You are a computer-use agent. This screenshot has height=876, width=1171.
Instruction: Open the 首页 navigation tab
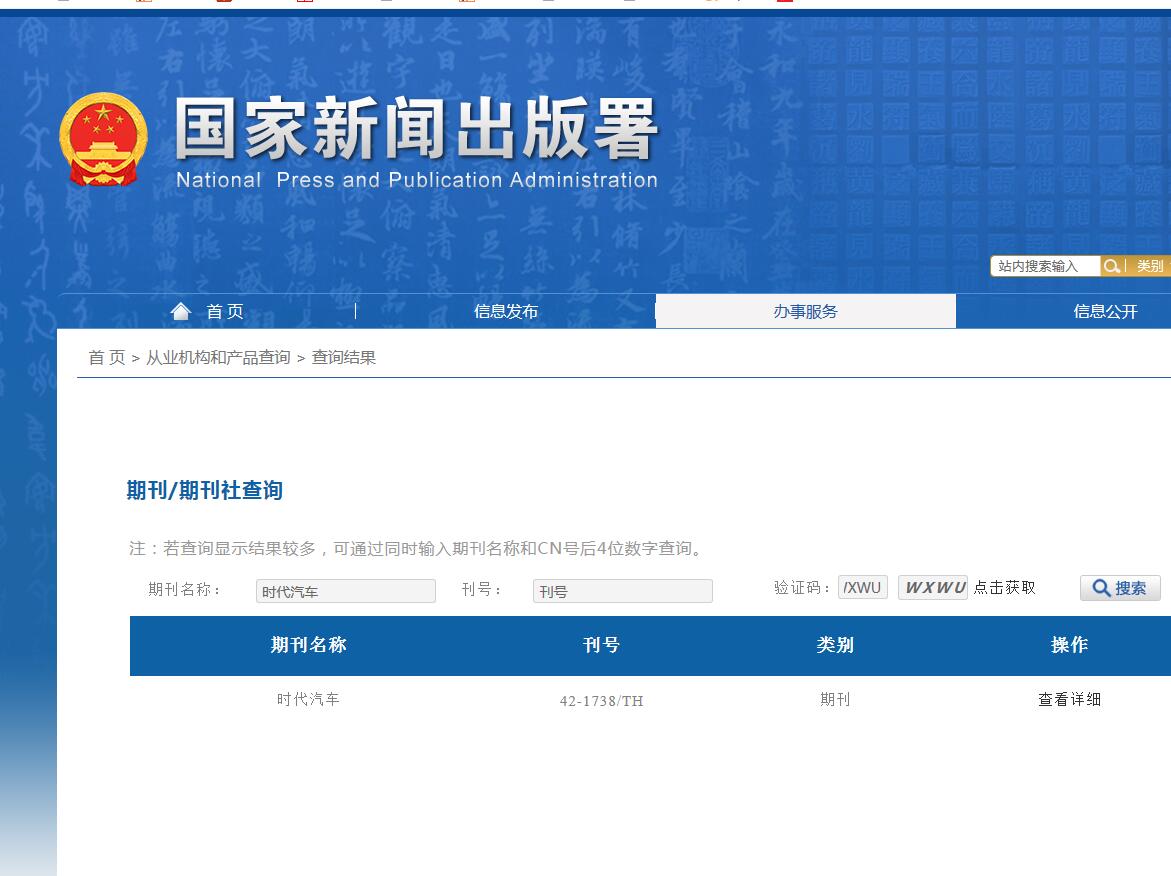pos(224,311)
